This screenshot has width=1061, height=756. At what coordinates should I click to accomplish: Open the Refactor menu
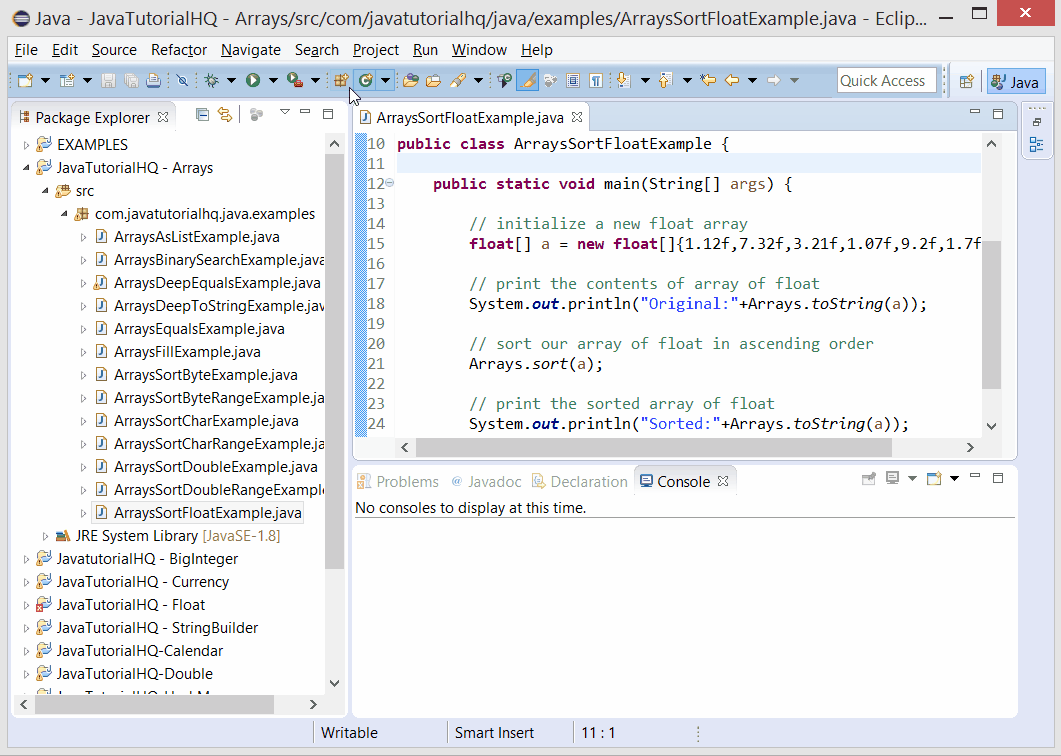(x=179, y=50)
